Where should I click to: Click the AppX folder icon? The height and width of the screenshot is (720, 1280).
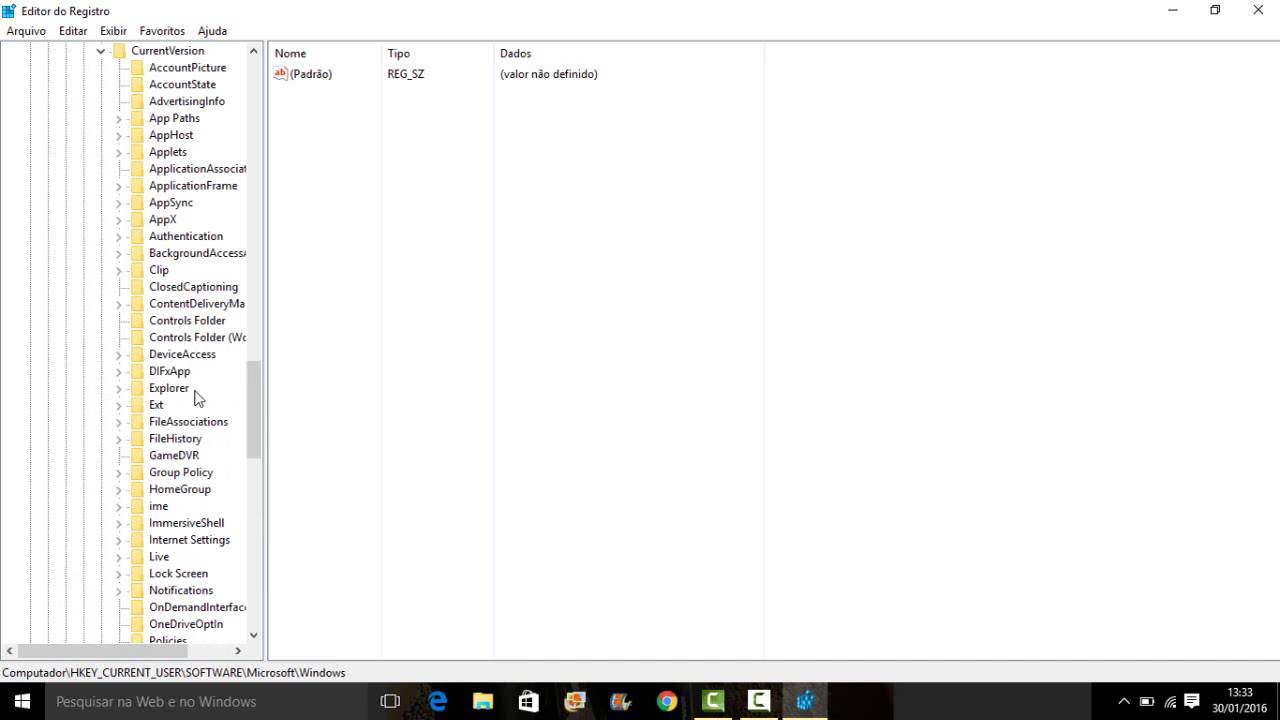pyautogui.click(x=137, y=220)
